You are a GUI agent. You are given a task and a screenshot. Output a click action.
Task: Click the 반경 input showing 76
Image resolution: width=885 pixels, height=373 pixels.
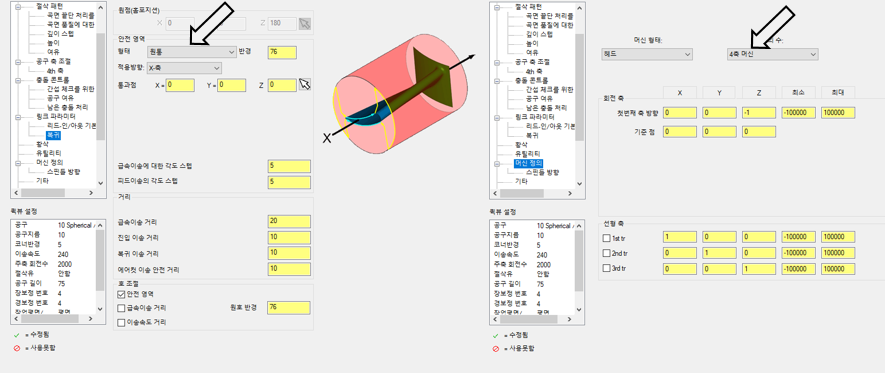[x=282, y=52]
